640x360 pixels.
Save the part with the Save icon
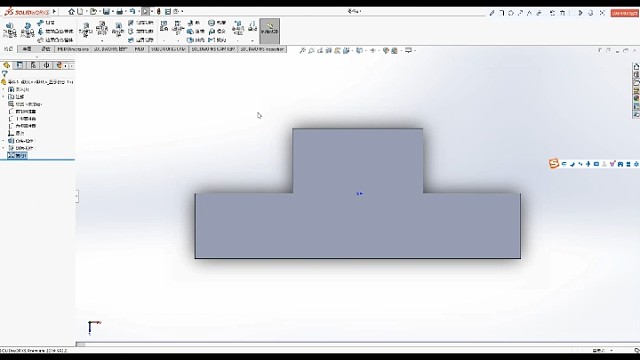[106, 12]
